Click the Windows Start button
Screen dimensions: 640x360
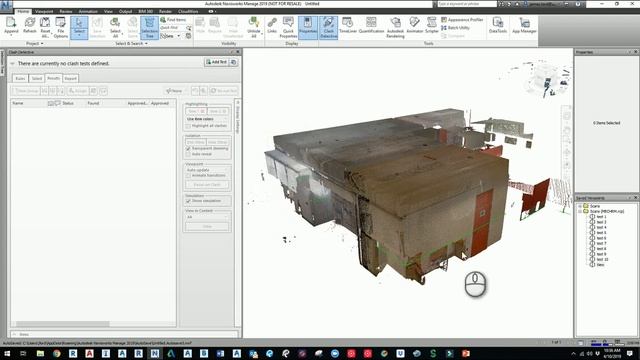(7, 353)
